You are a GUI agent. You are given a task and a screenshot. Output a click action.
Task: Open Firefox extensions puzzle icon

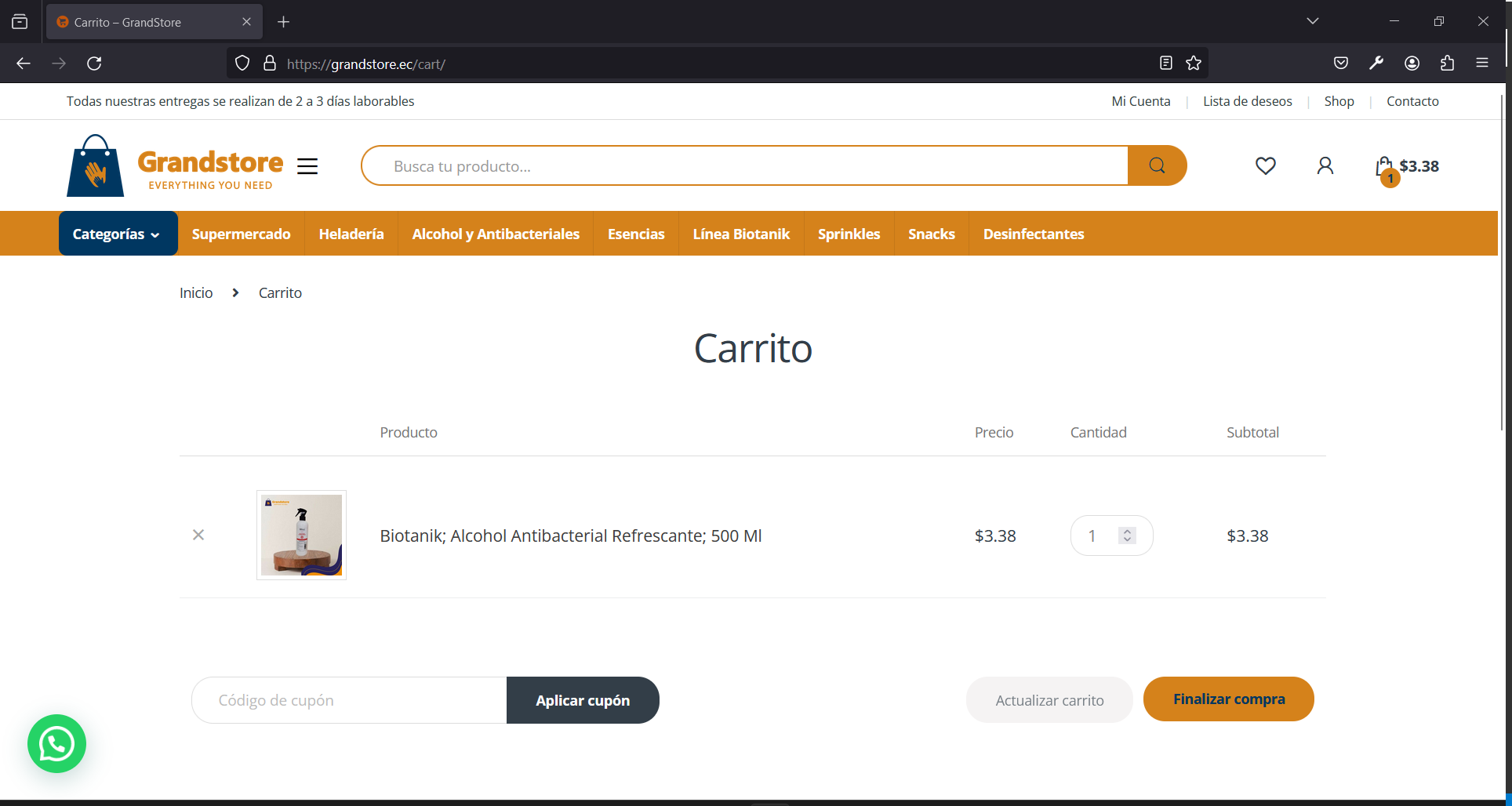[1447, 64]
